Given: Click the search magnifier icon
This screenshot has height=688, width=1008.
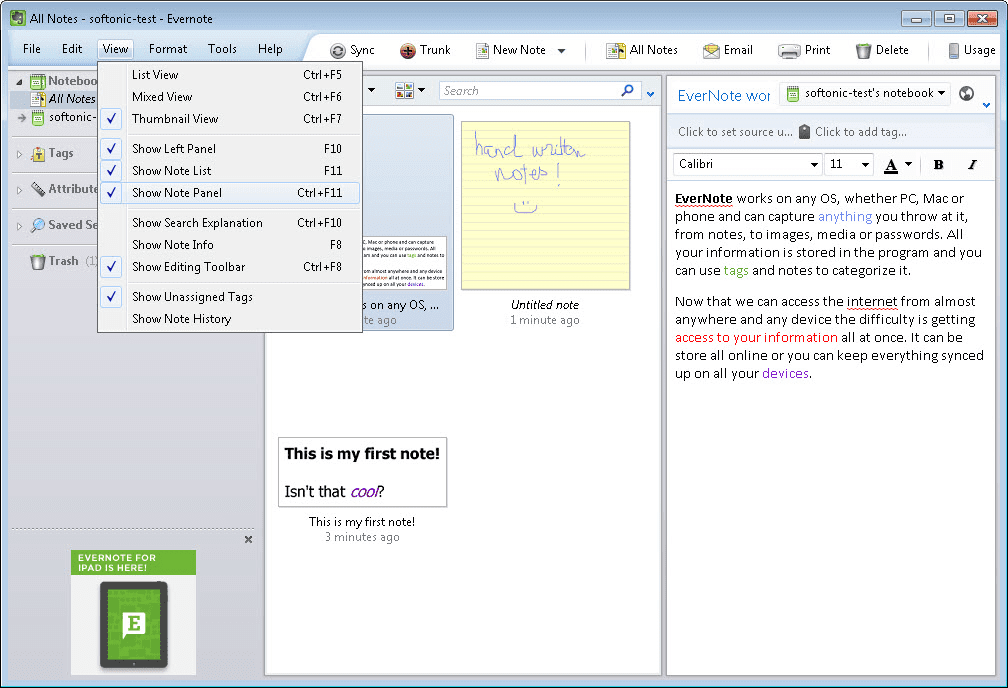Looking at the screenshot, I should [627, 91].
